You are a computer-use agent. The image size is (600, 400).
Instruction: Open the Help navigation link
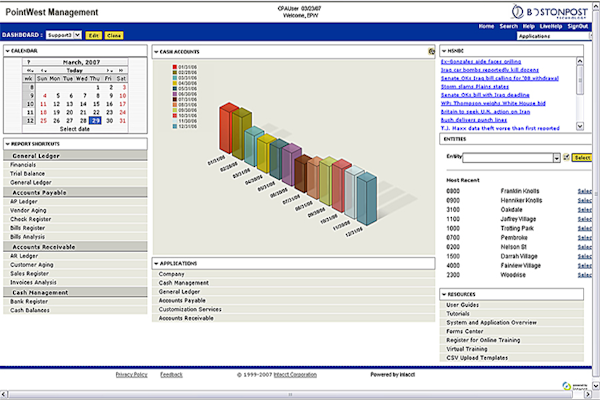(x=528, y=26)
